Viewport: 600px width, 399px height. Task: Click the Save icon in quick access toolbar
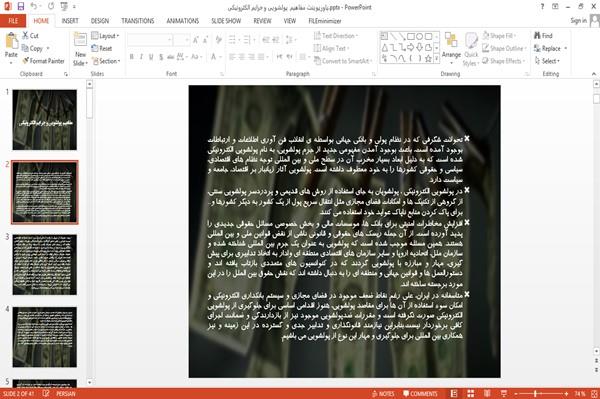tap(21, 7)
